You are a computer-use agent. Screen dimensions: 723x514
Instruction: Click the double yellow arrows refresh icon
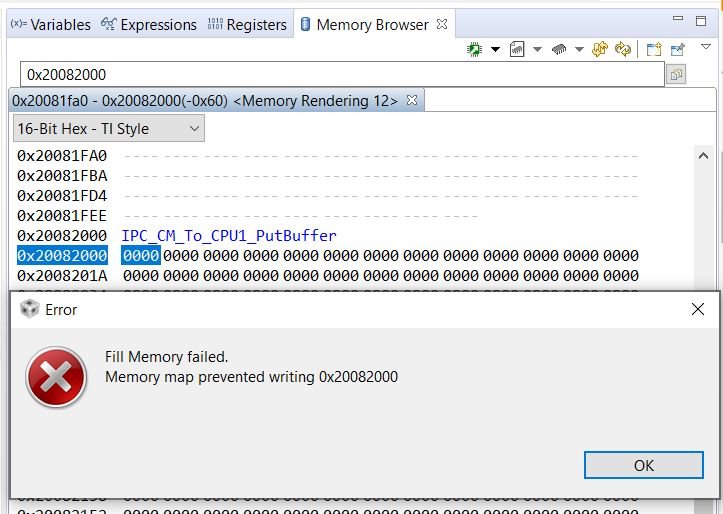600,49
